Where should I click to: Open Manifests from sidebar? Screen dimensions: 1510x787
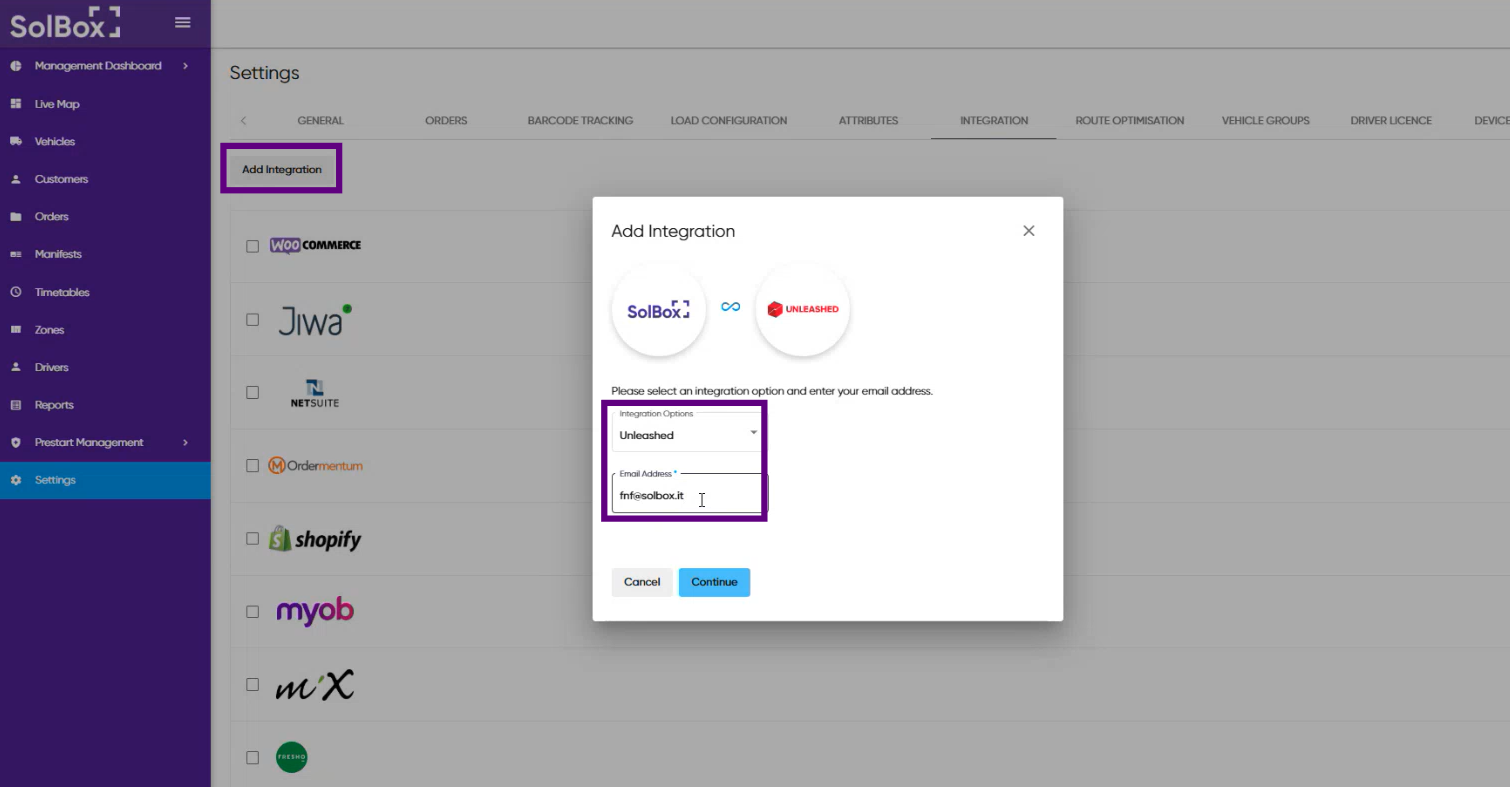[58, 255]
